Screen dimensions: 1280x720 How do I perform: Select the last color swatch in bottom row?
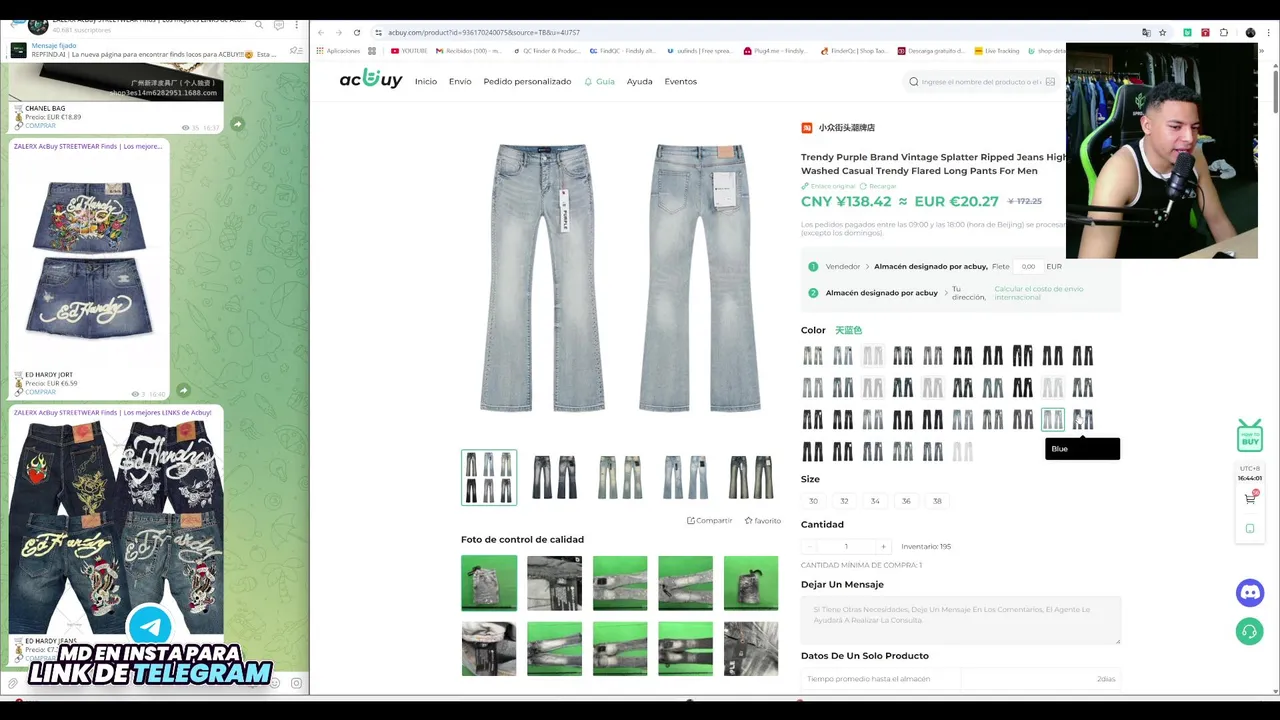(962, 452)
